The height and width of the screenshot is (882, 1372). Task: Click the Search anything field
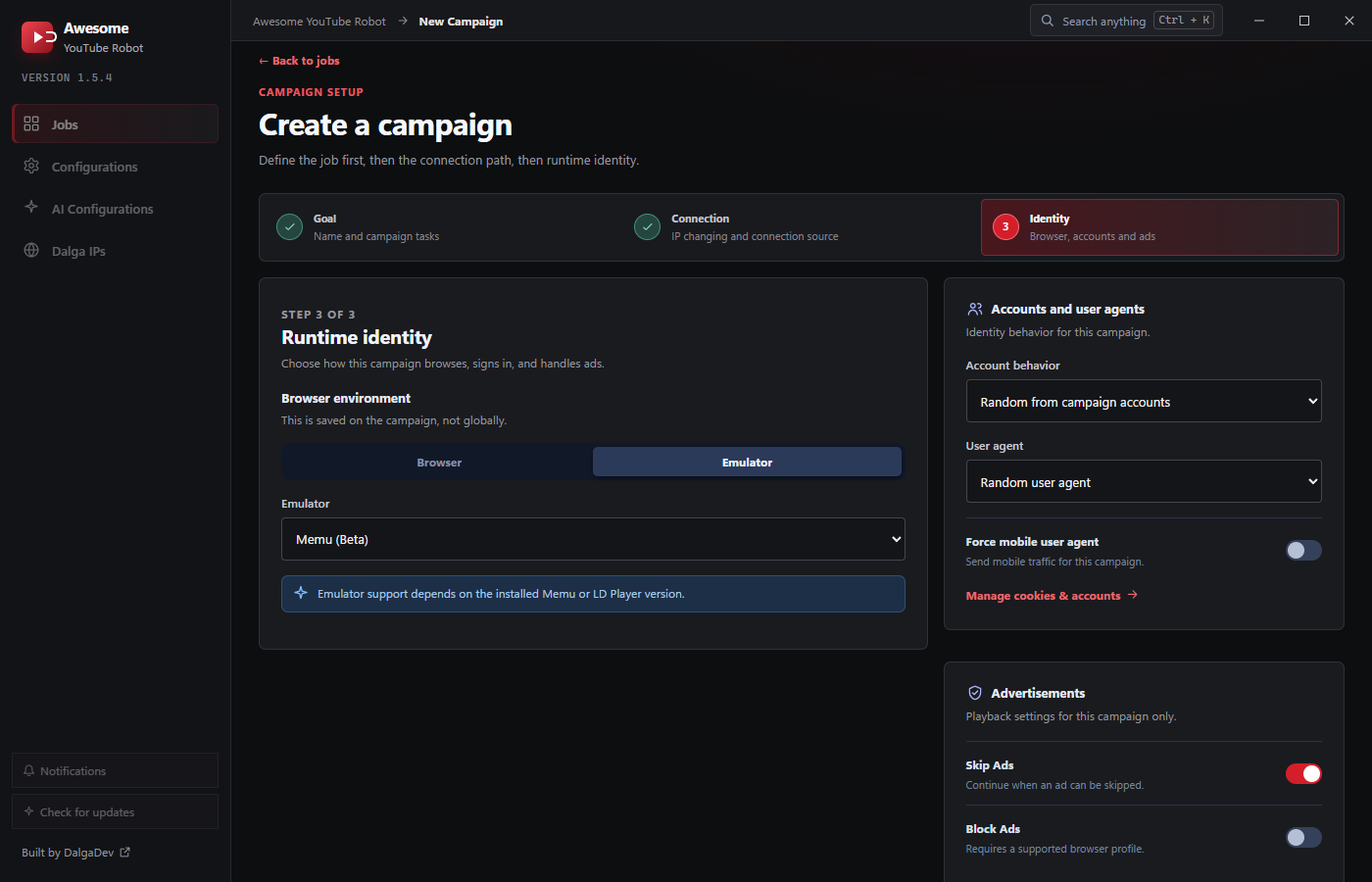coord(1126,21)
